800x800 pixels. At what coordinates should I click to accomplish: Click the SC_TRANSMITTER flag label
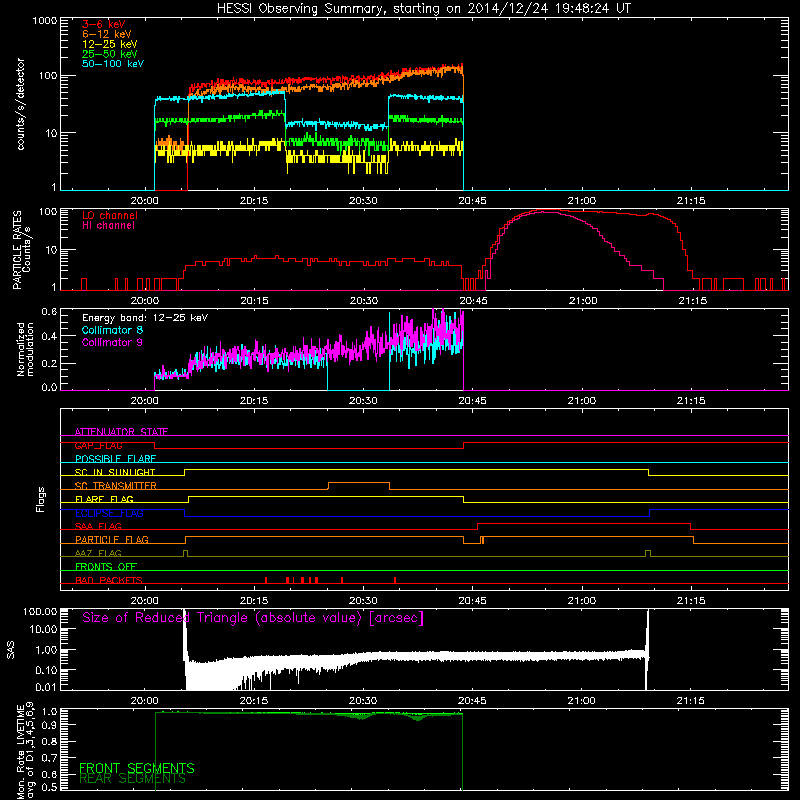[115, 485]
